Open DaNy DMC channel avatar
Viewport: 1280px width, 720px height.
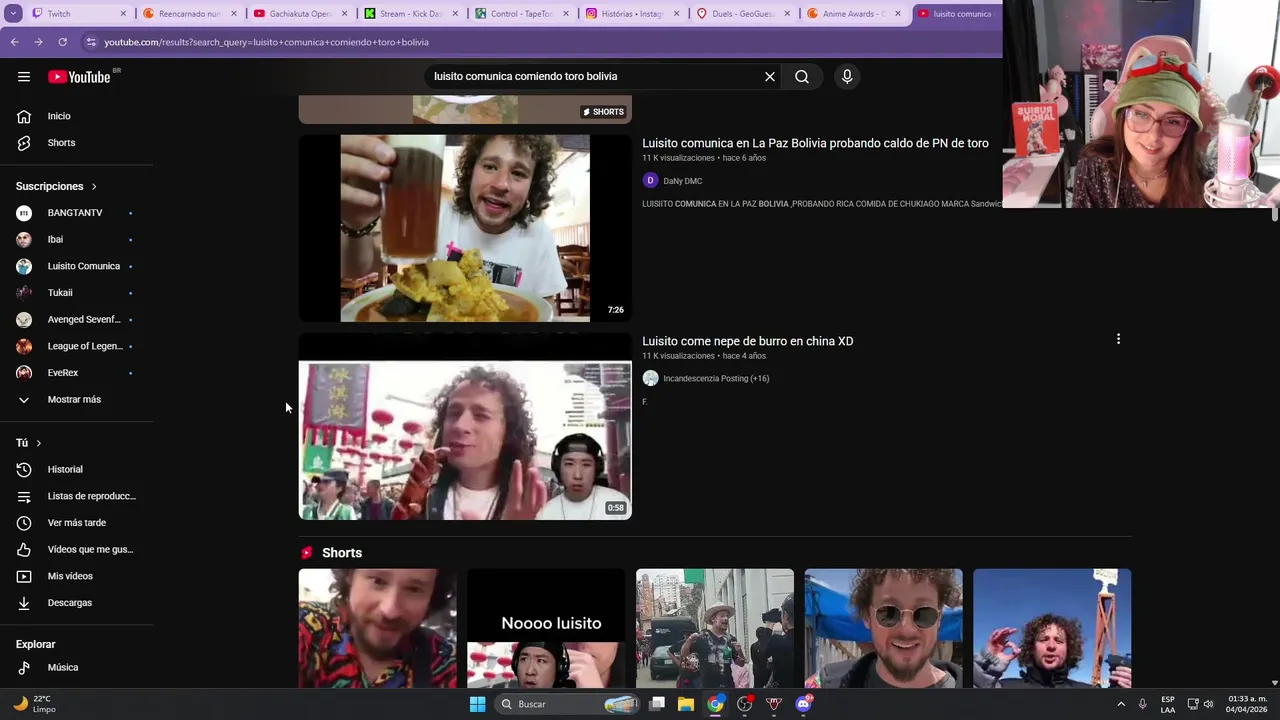(650, 181)
